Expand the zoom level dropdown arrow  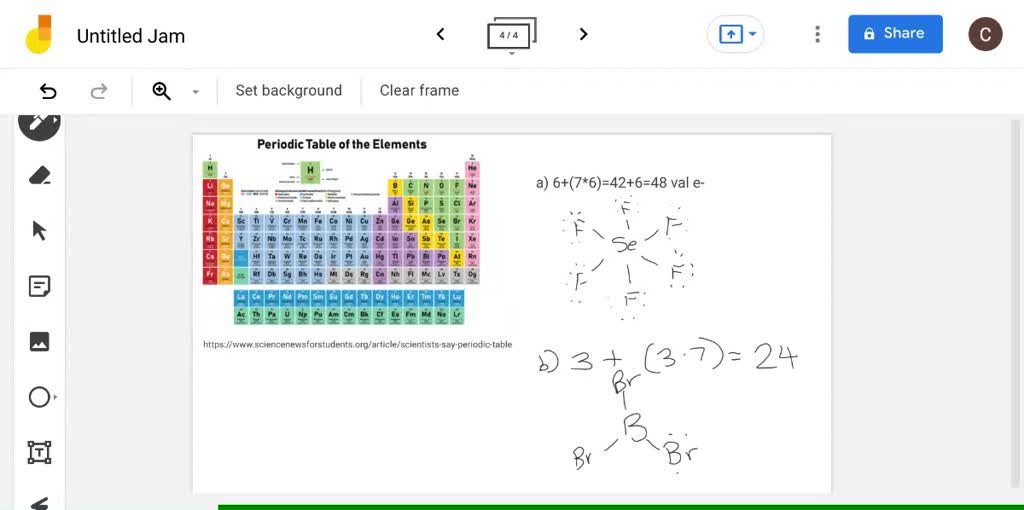pos(195,91)
